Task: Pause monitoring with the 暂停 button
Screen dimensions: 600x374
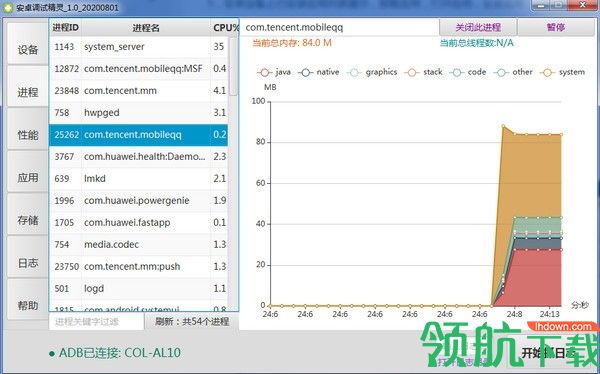Action: tap(556, 27)
